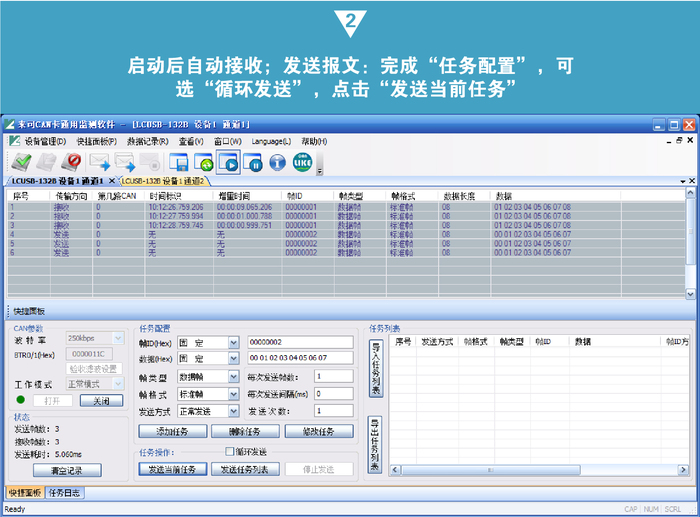700x517 pixels.
Task: Click the single envelope send icon
Action: (x=99, y=162)
